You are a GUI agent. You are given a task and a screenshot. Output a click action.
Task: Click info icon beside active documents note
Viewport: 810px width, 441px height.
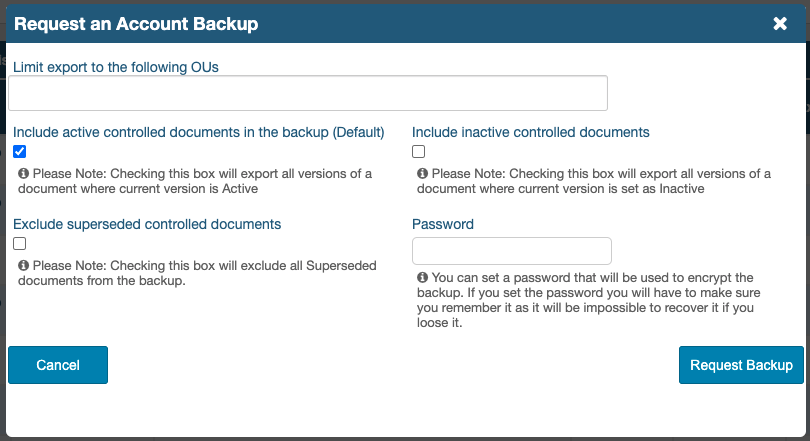pos(24,173)
